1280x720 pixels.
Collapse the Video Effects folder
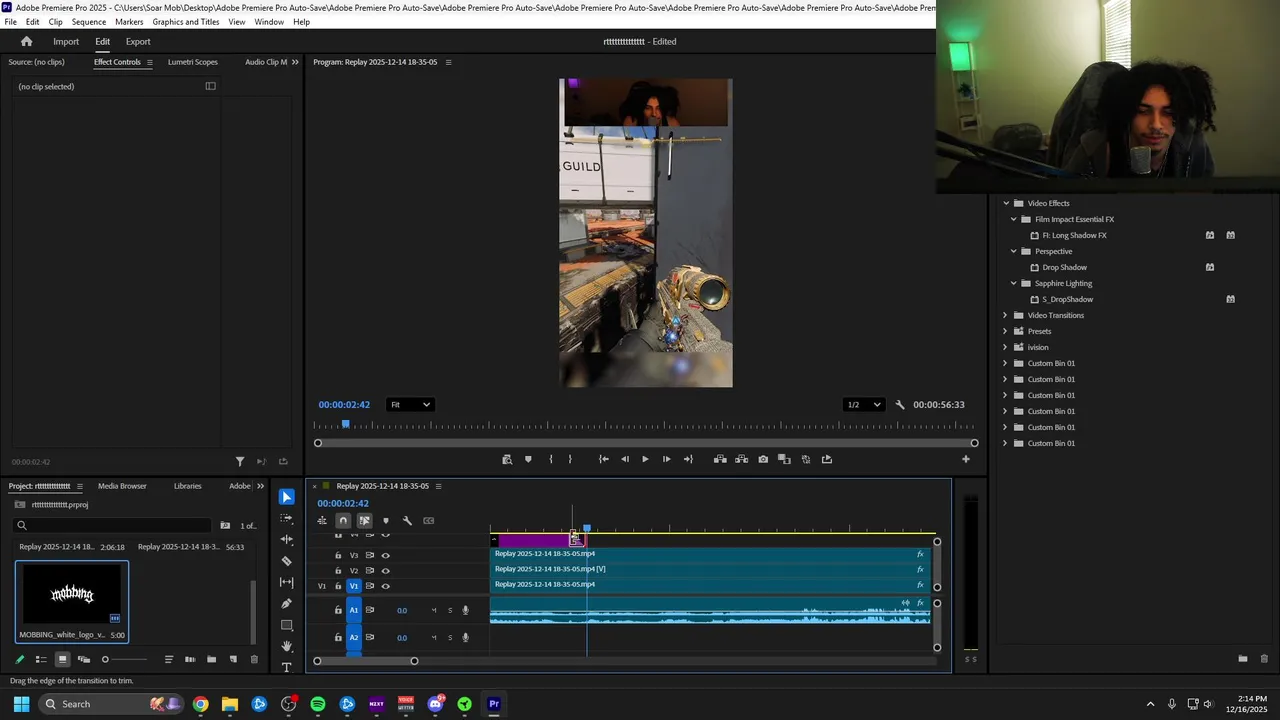1006,203
